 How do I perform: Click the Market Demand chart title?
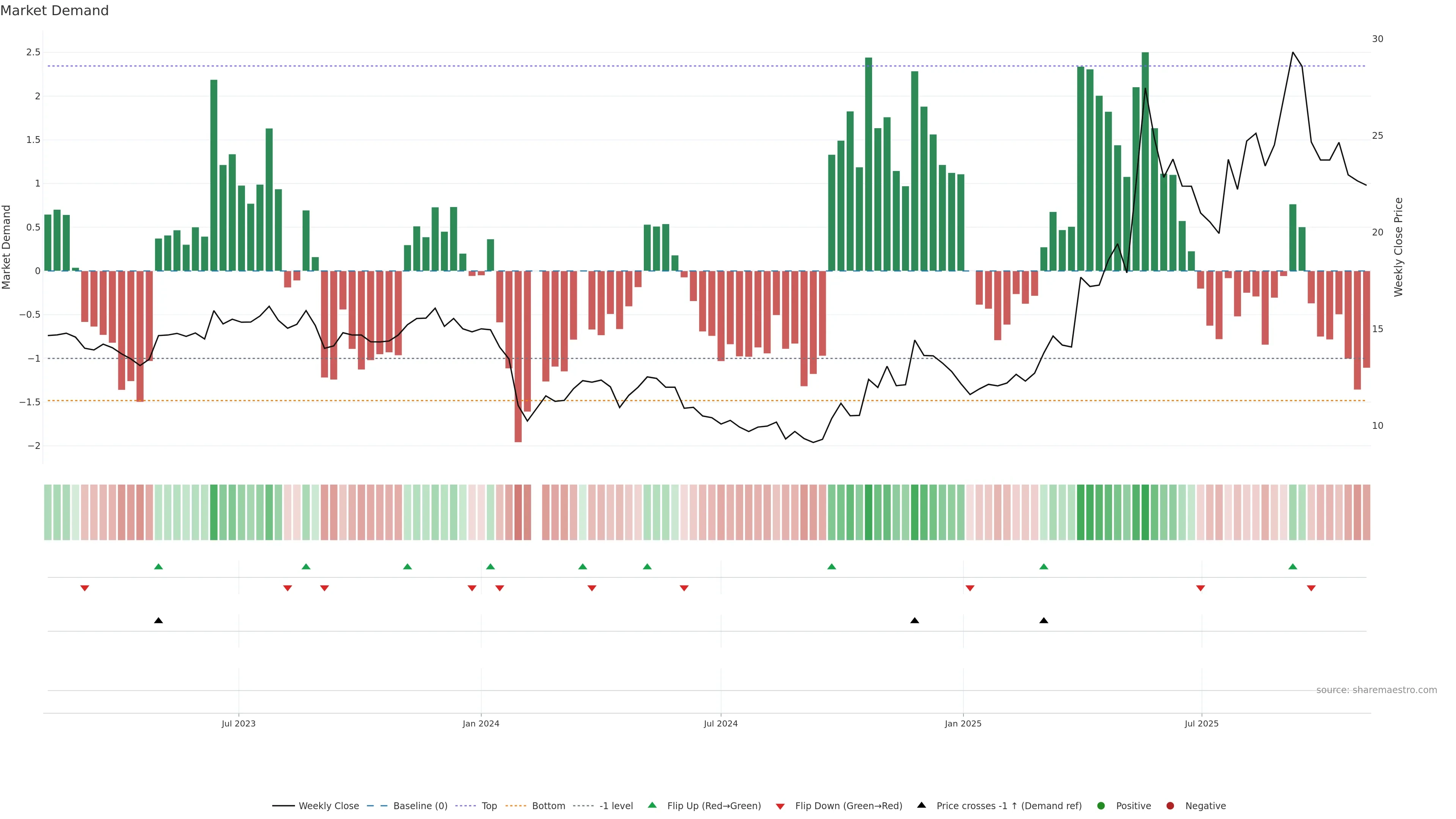(54, 11)
